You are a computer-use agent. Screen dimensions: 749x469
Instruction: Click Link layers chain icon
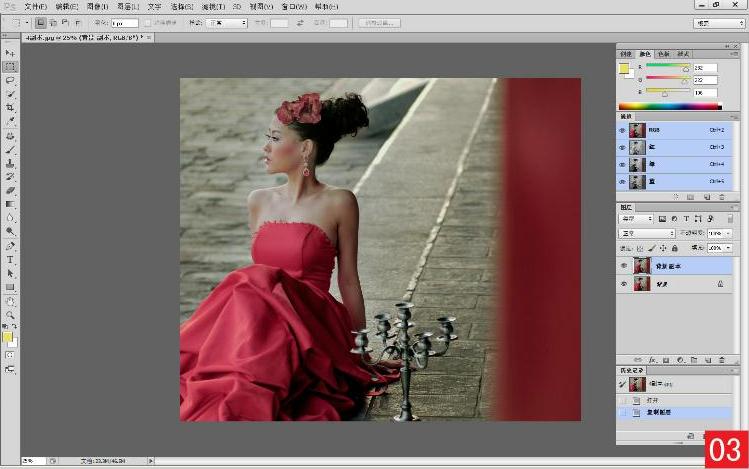pyautogui.click(x=638, y=360)
